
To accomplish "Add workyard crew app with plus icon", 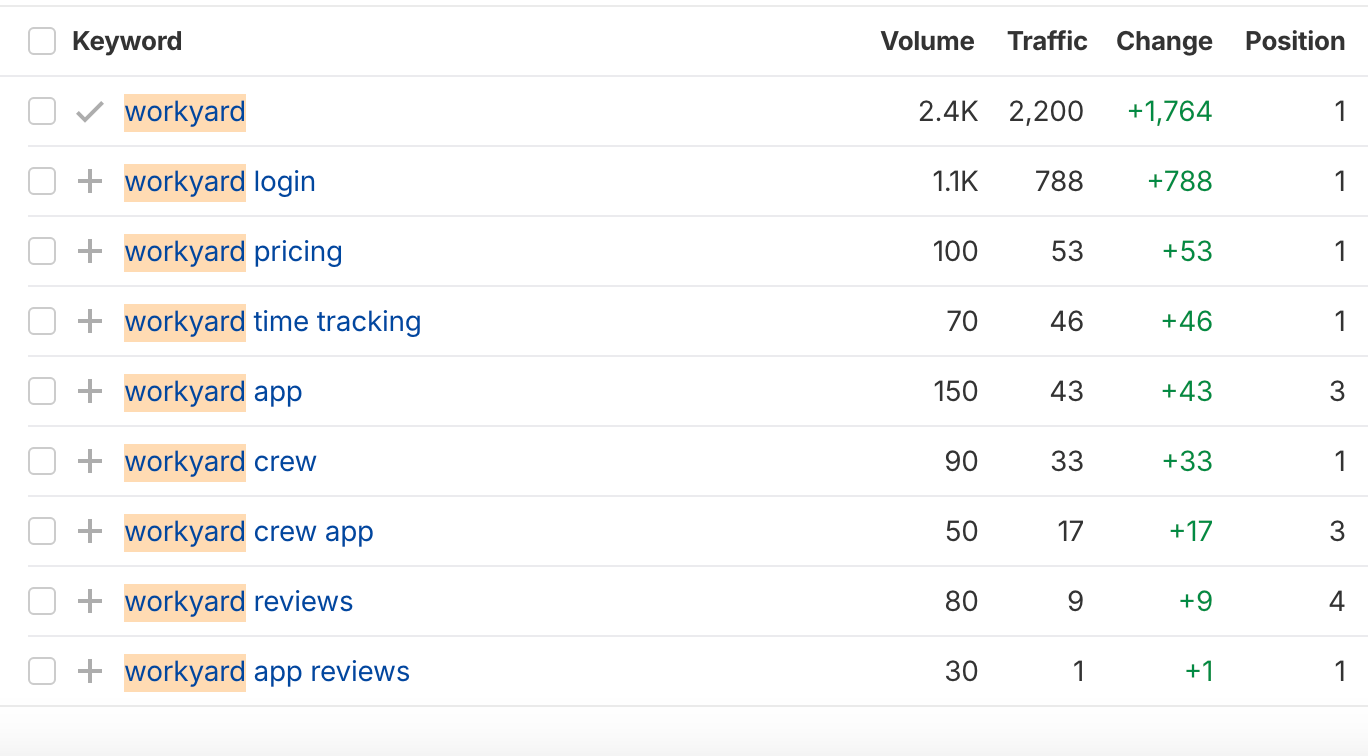I will coord(90,532).
